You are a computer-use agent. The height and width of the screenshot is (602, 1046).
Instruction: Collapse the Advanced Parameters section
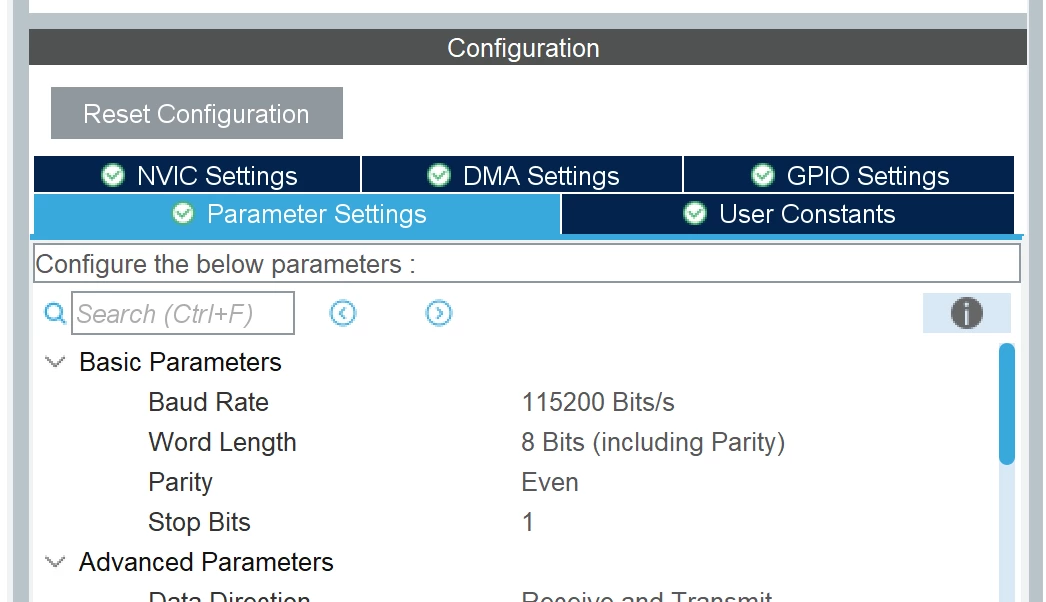pos(55,562)
